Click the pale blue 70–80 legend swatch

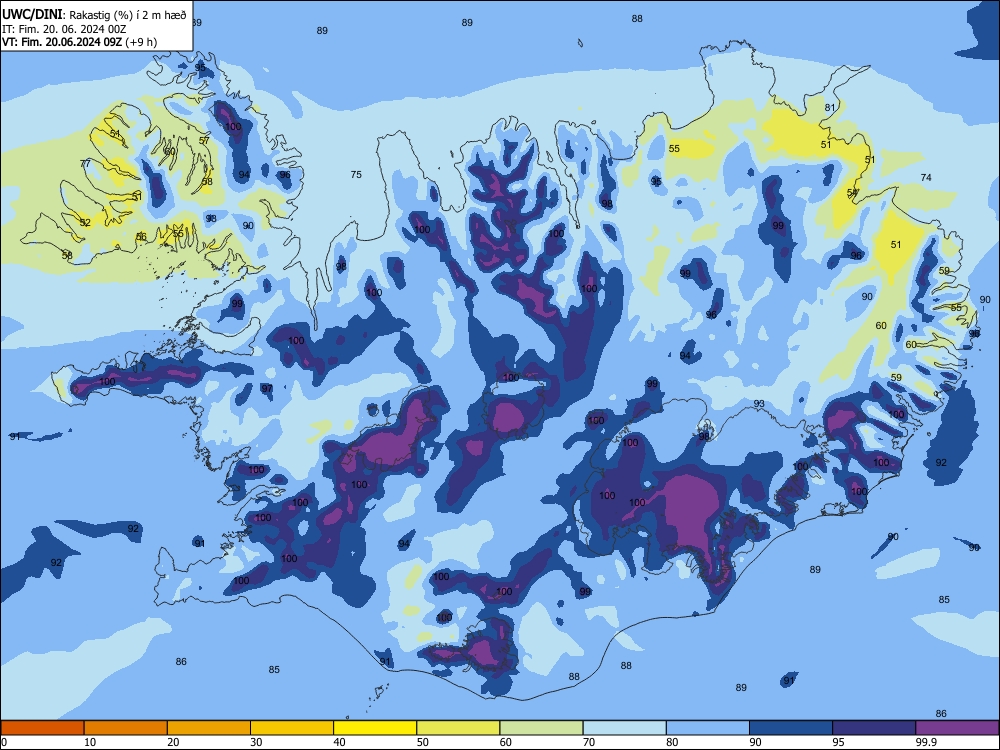pos(624,728)
